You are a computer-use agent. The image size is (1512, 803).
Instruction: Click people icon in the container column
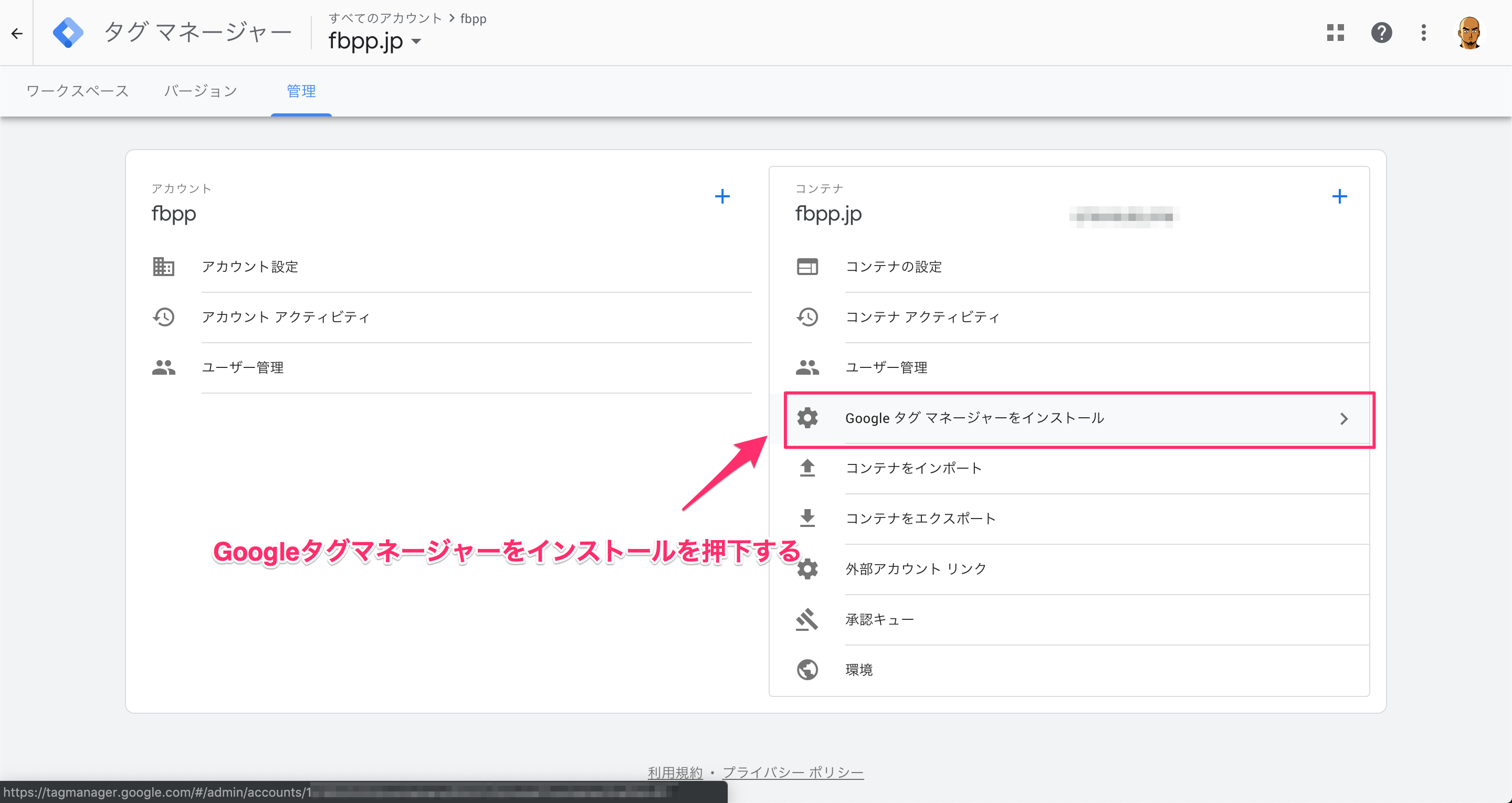807,367
